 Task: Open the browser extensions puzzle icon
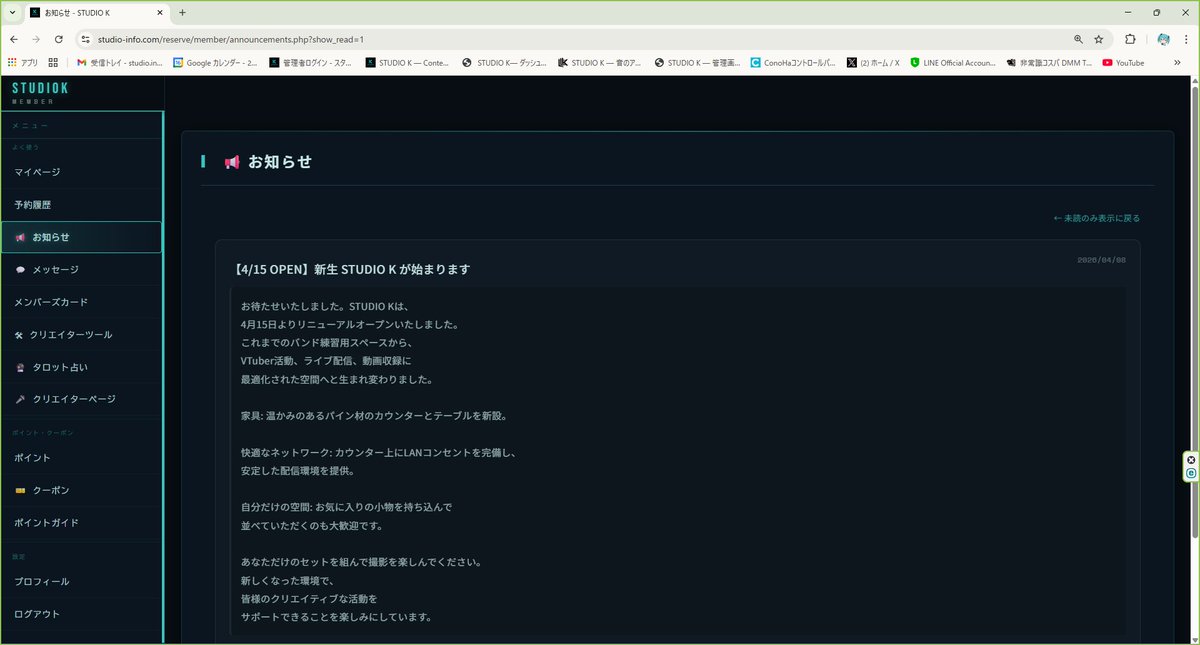click(x=1130, y=39)
